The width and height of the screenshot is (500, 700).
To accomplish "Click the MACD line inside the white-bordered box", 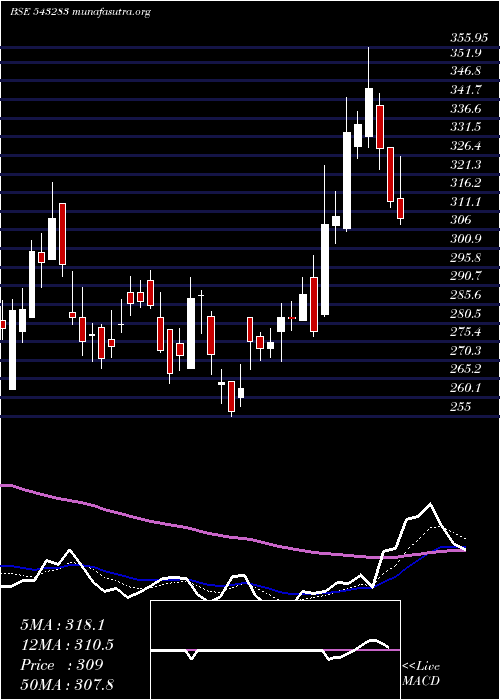I will click(270, 650).
